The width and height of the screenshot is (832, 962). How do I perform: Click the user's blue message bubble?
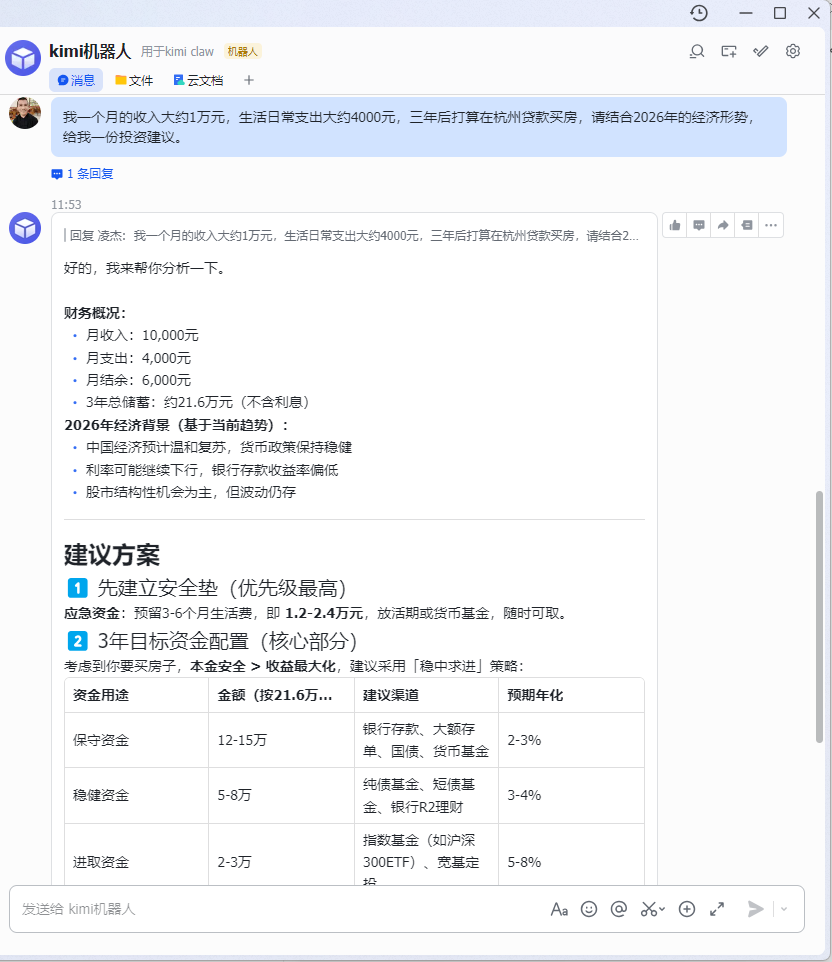[418, 127]
